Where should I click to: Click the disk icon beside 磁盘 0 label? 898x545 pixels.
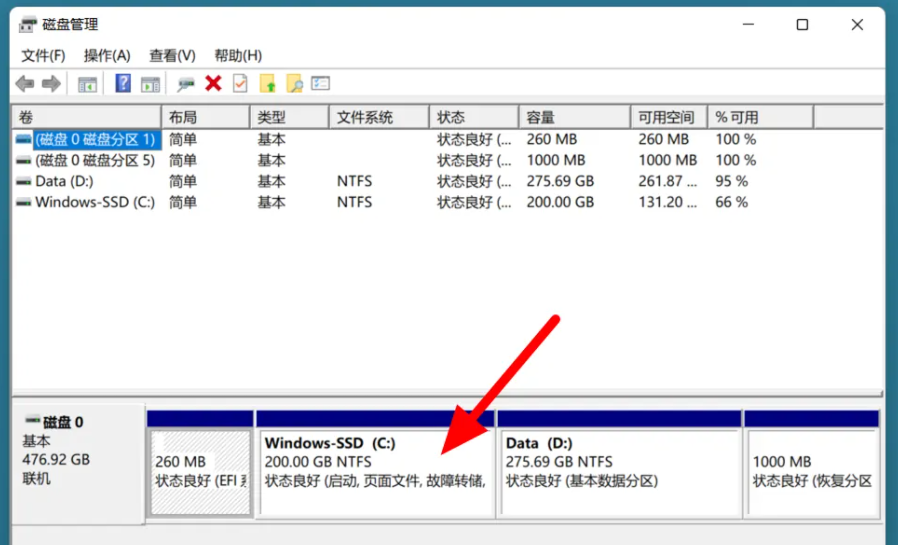(32, 421)
